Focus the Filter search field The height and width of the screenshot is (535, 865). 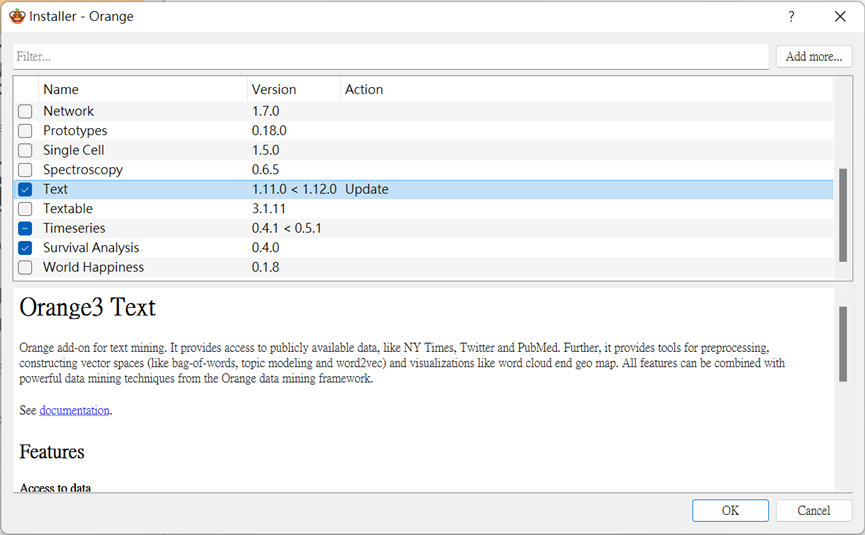coord(391,56)
